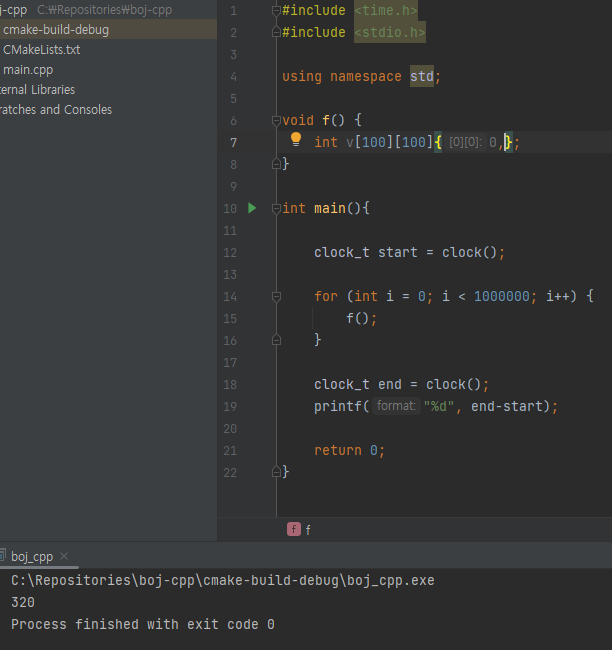The image size is (612, 650).
Task: Click the highlighted std identifier
Action: pos(422,76)
